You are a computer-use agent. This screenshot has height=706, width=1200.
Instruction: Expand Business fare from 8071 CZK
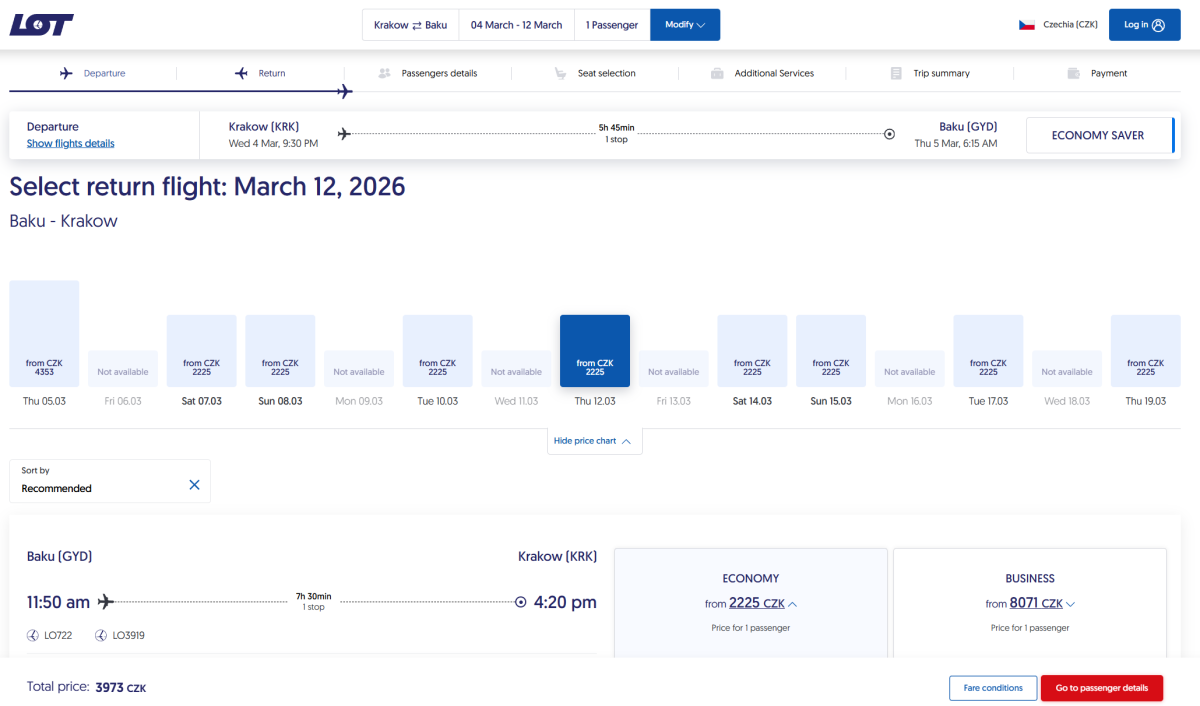pyautogui.click(x=1029, y=603)
